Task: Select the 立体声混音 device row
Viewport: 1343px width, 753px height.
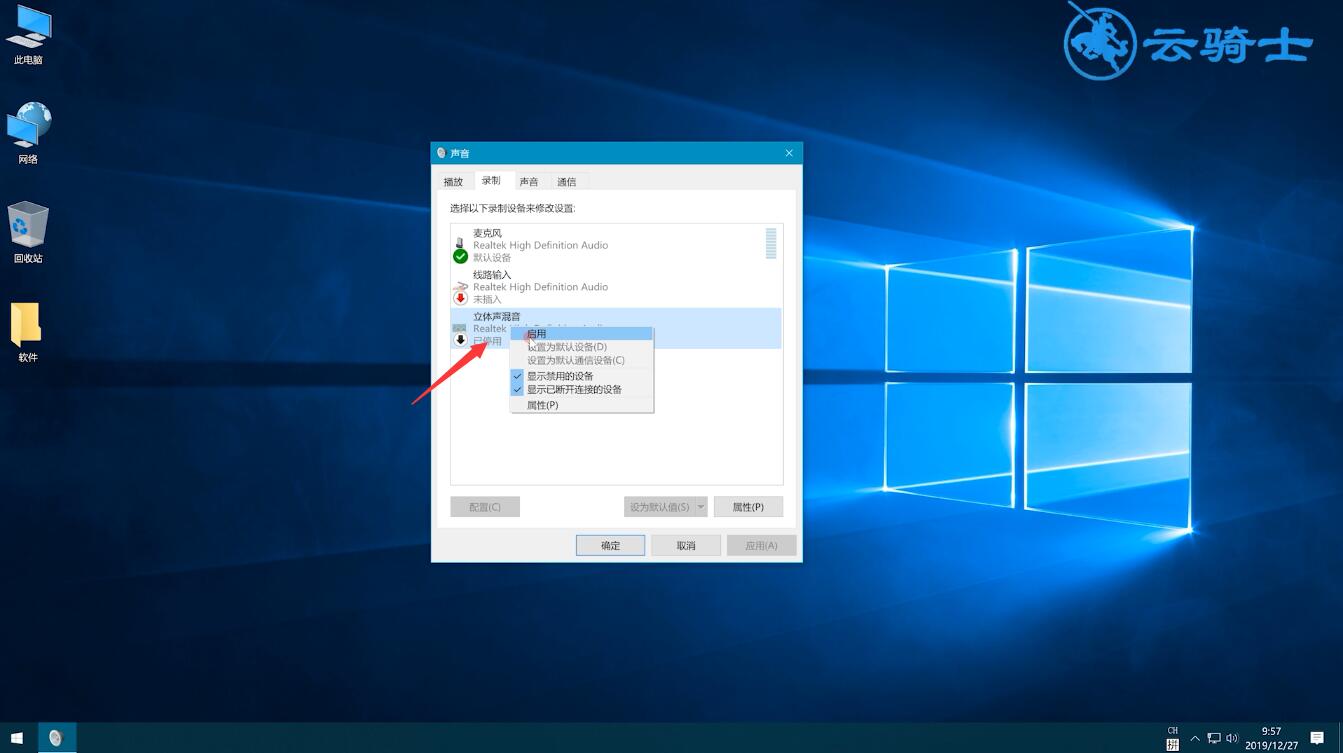Action: (x=616, y=328)
